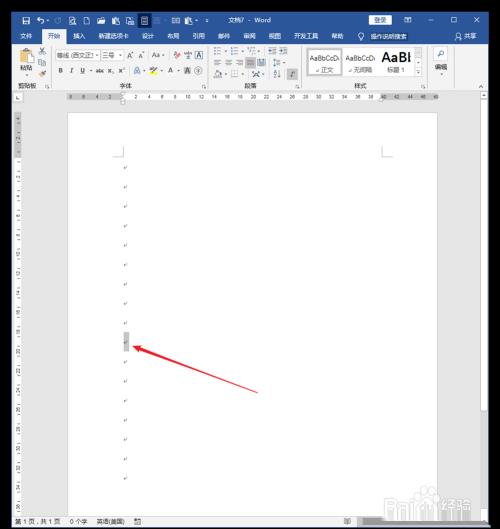500x529 pixels.
Task: Open the paragraph dialog launcher
Action: (297, 87)
